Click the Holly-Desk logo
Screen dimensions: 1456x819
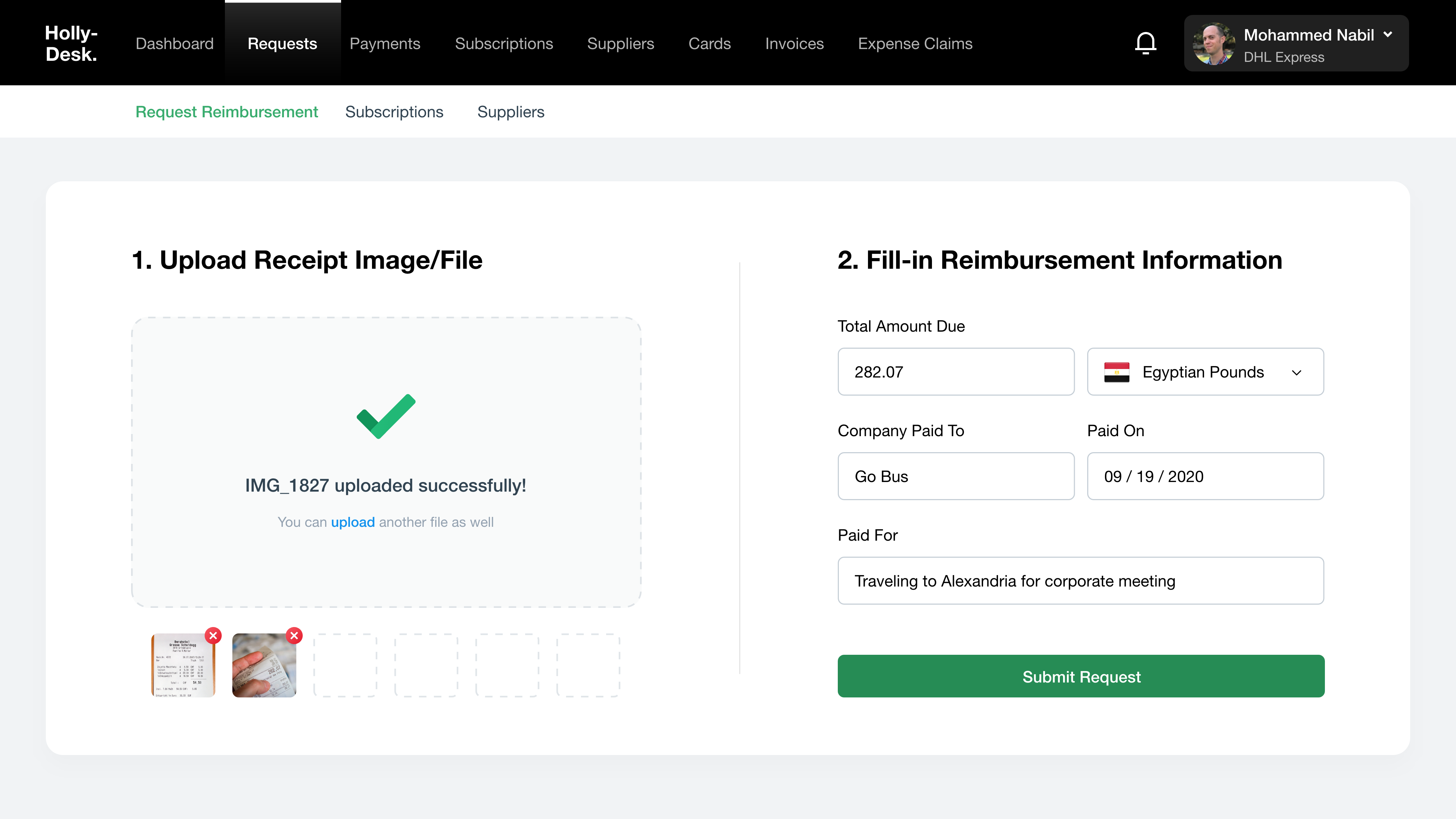[x=71, y=44]
